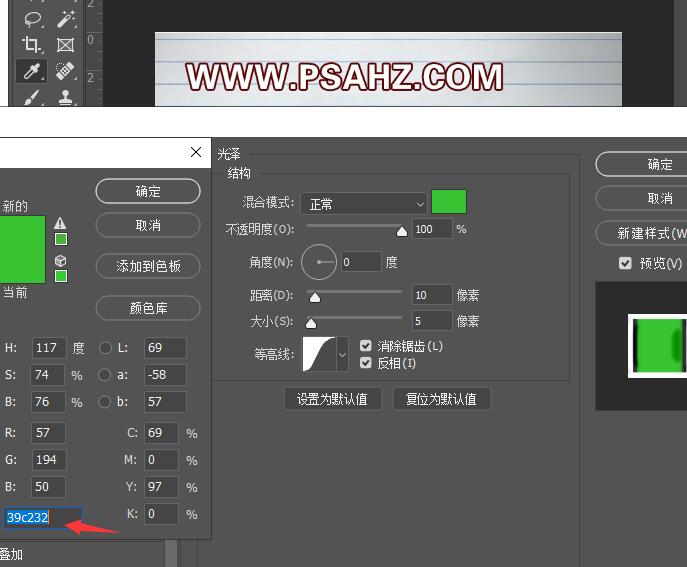The width and height of the screenshot is (687, 567).
Task: Select the L radio button
Action: point(105,348)
